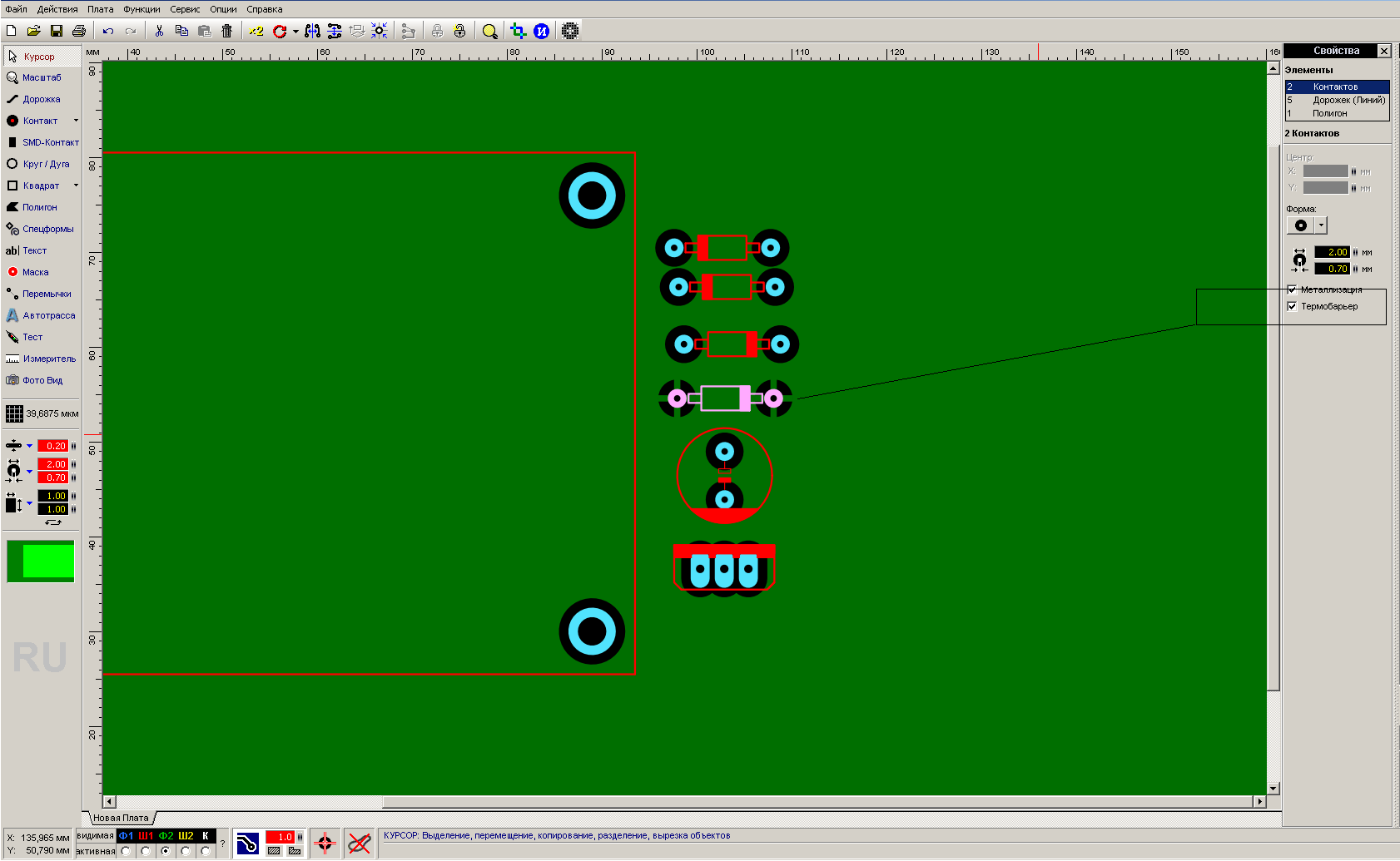Open the Сервис menu
The width and height of the screenshot is (1400, 861).
click(x=185, y=9)
